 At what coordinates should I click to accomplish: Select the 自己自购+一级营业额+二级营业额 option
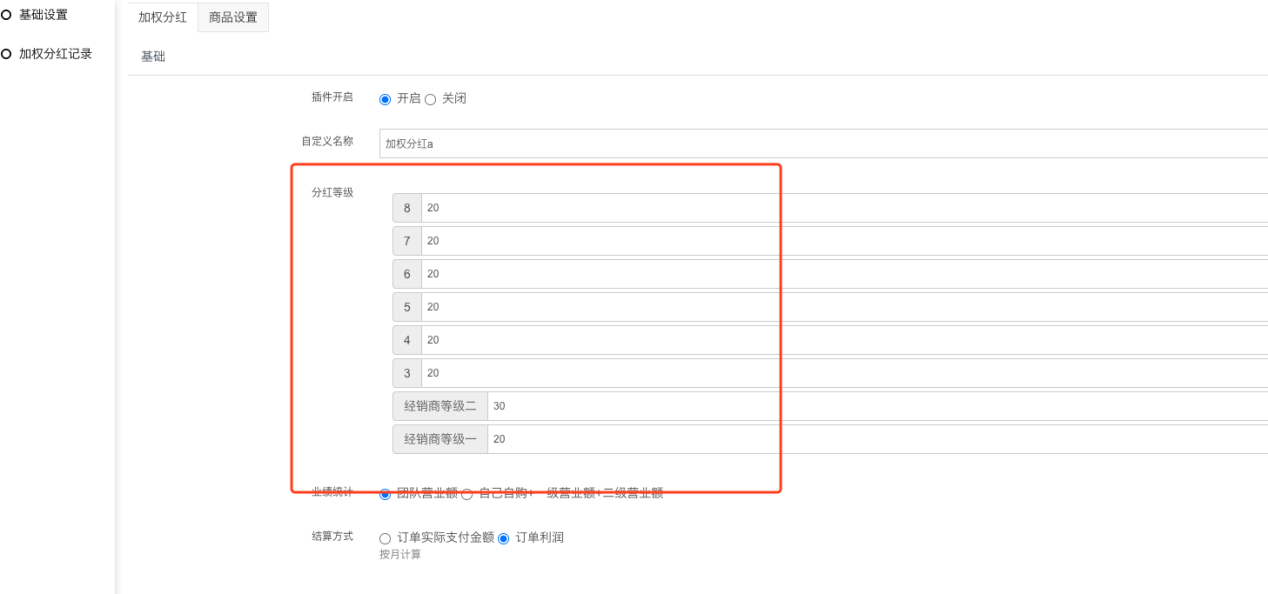coord(467,494)
